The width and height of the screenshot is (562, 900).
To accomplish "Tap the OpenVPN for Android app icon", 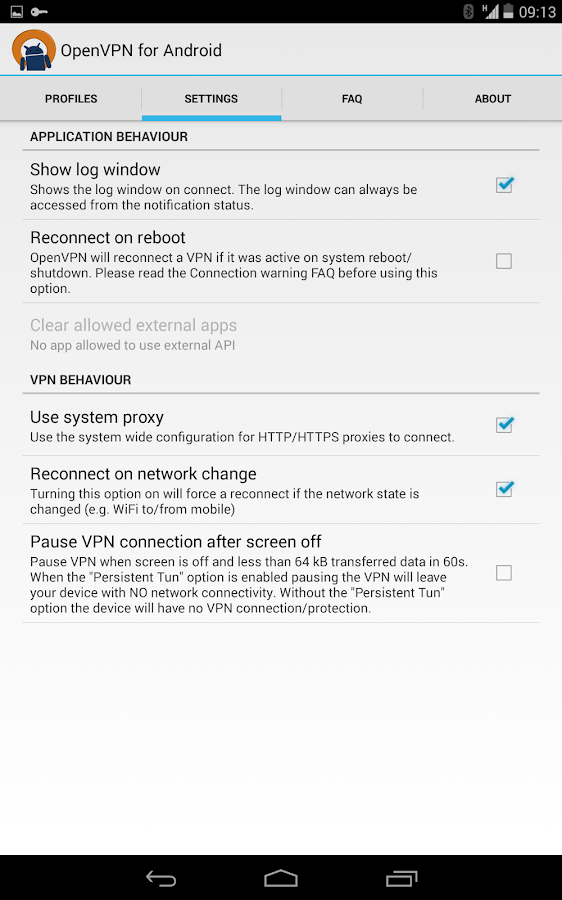I will click(34, 51).
